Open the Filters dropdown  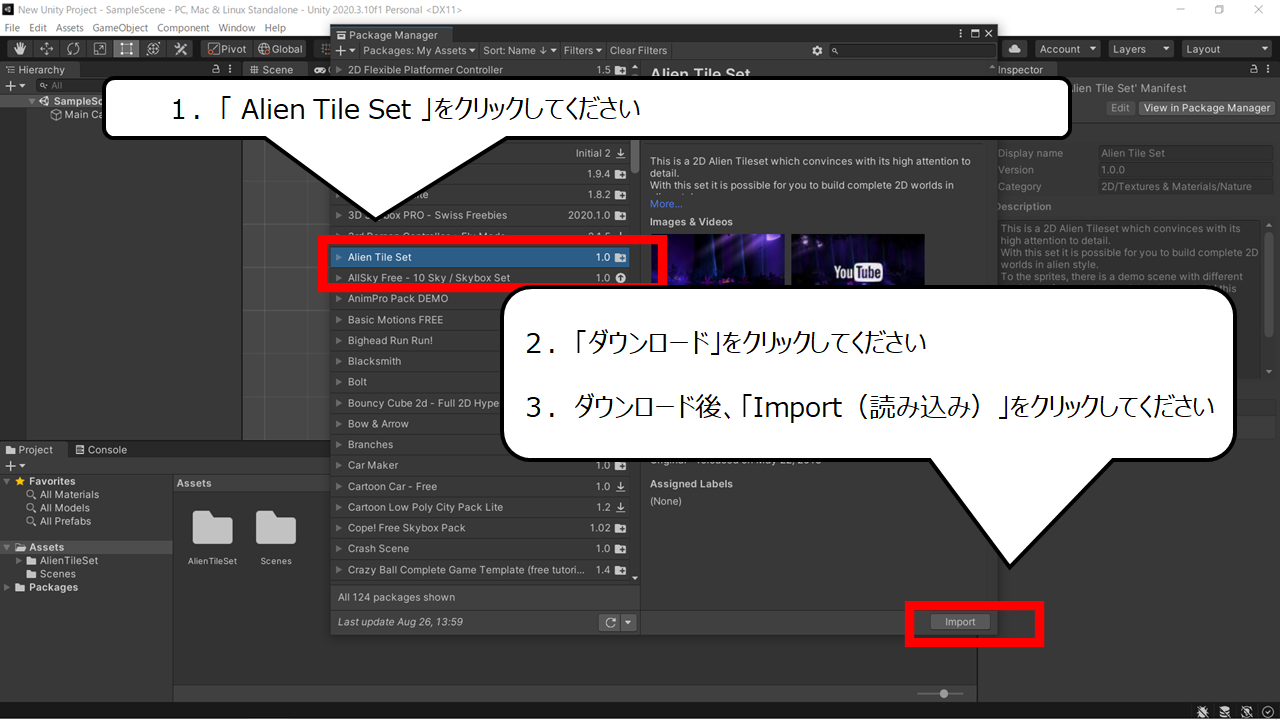click(583, 50)
